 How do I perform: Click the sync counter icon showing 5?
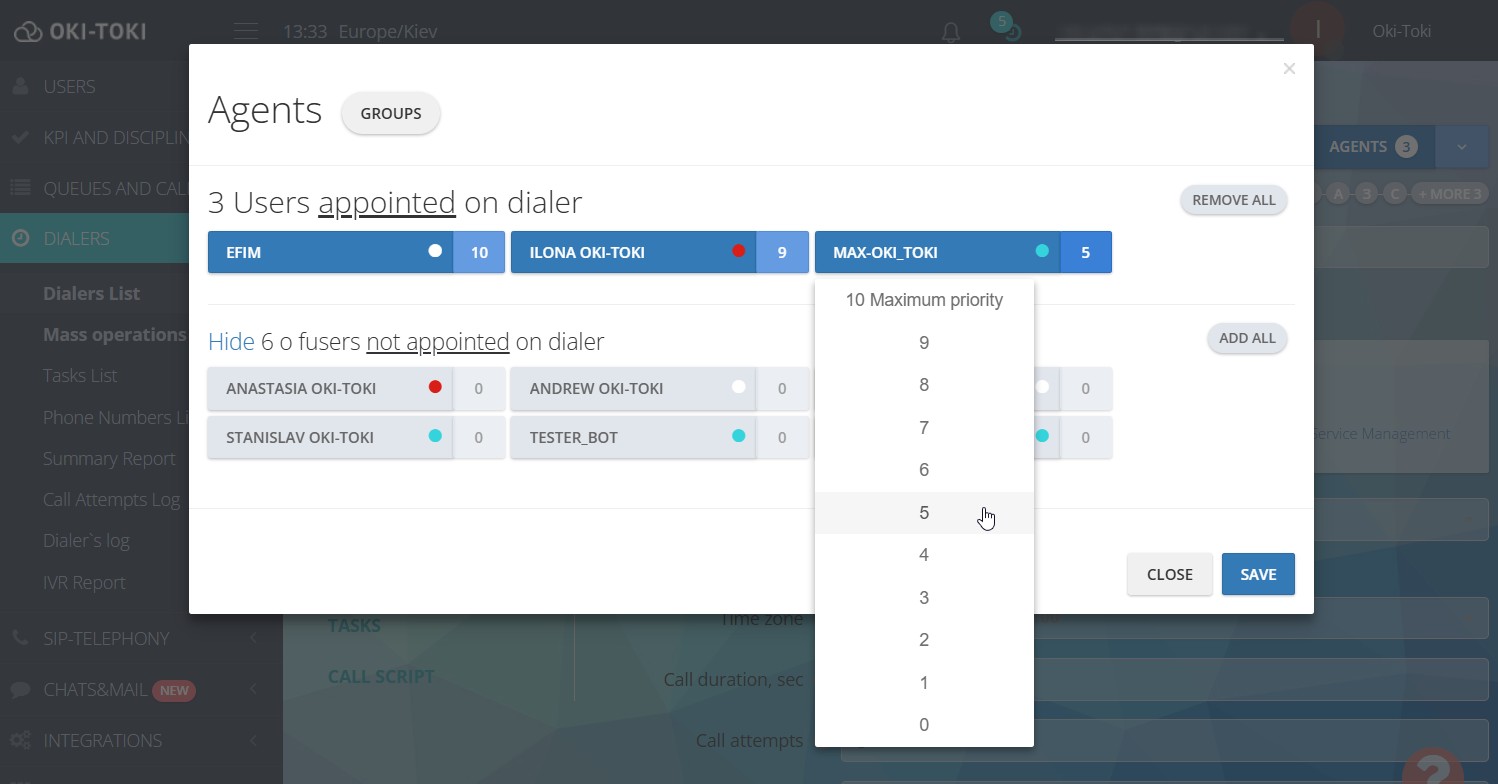(1006, 27)
